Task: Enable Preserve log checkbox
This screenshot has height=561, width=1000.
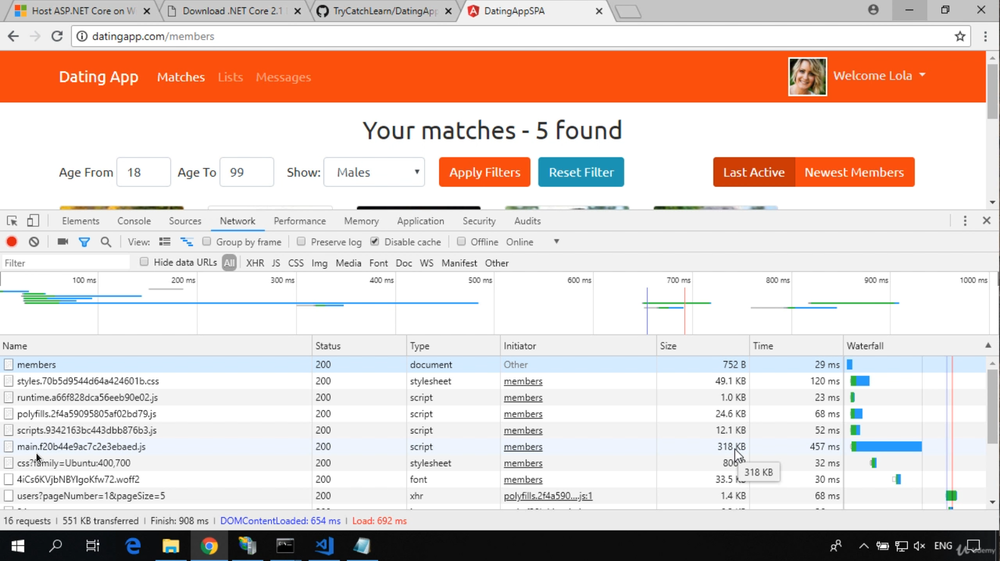Action: [x=301, y=242]
